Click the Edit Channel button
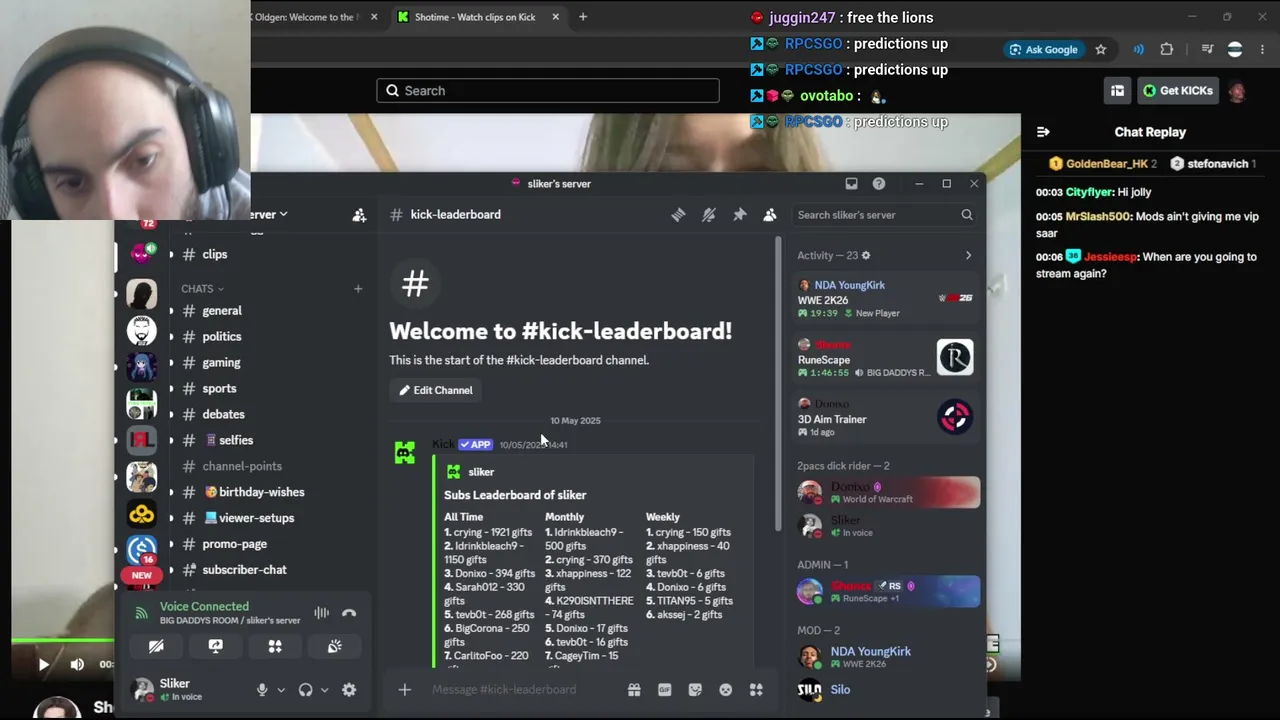The image size is (1280, 720). point(436,390)
